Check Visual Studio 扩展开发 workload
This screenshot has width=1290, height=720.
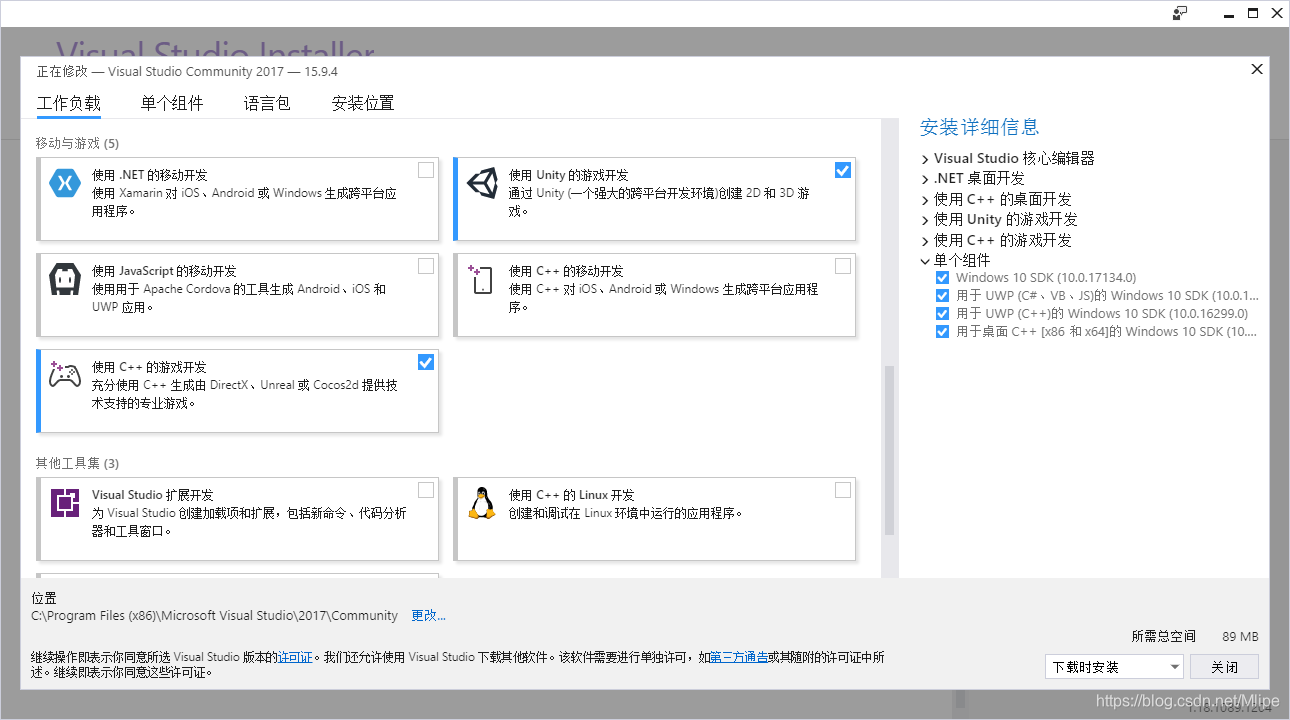426,490
